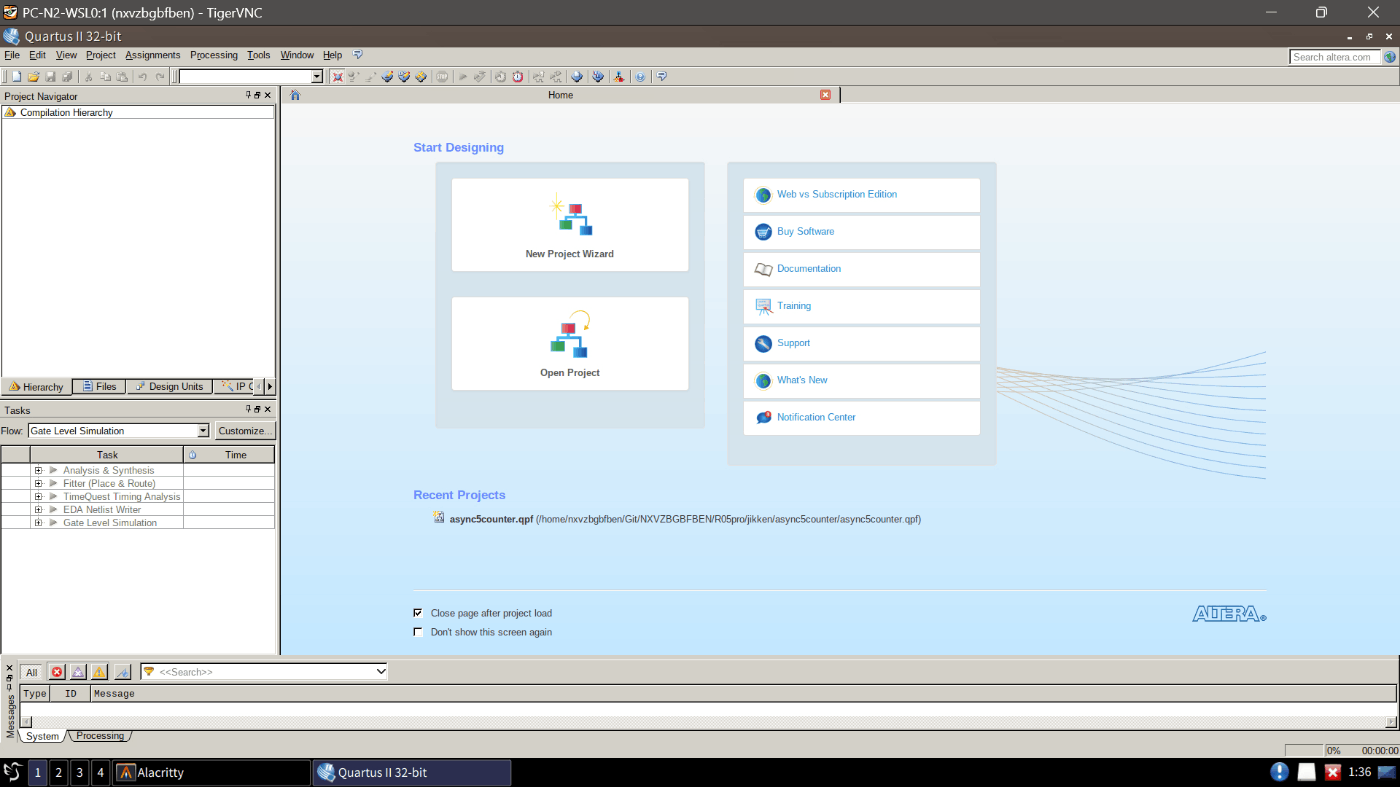Open the Assignments menu
Image resolution: width=1400 pixels, height=787 pixels.
click(x=153, y=55)
